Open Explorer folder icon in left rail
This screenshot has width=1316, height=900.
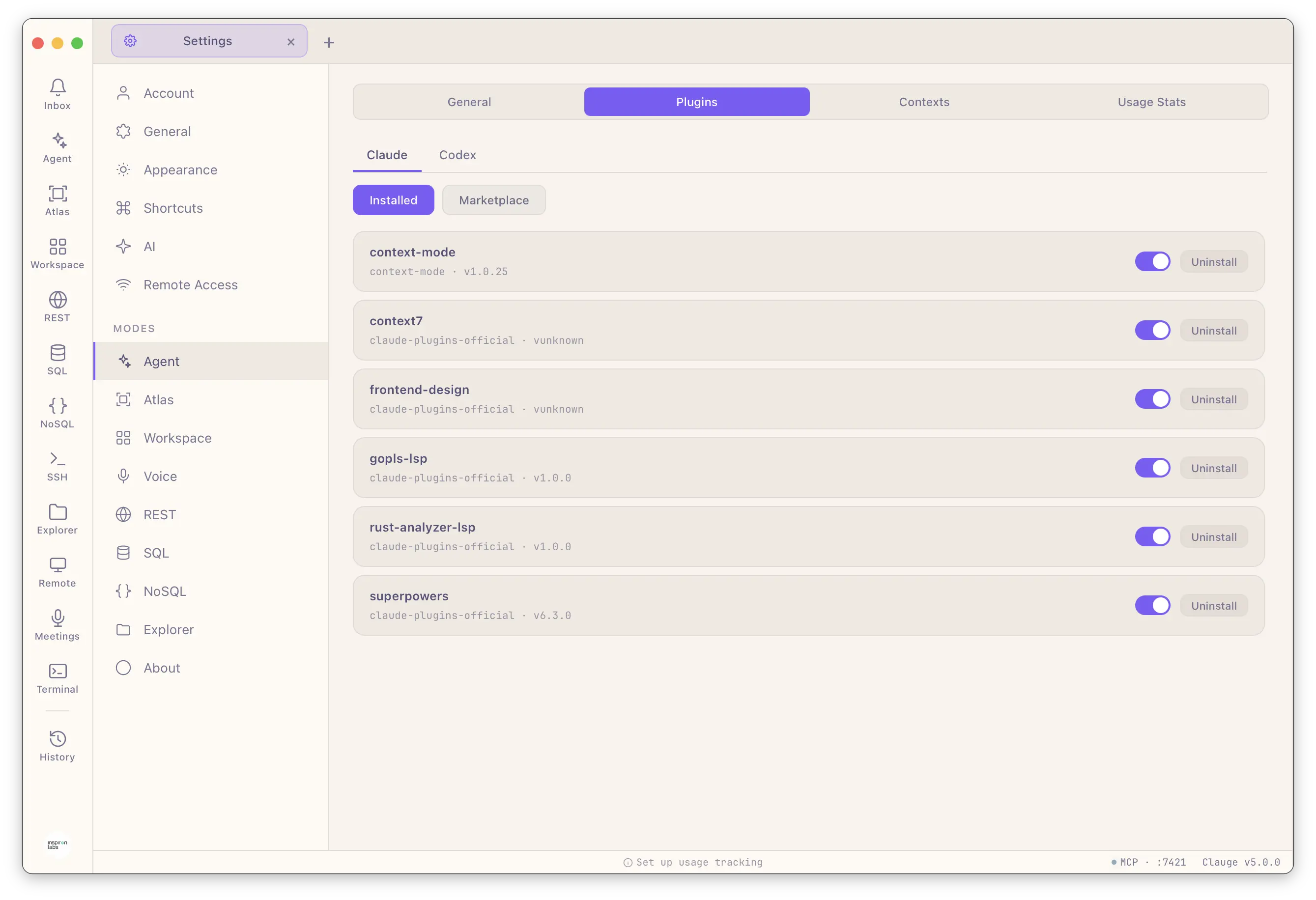[57, 518]
